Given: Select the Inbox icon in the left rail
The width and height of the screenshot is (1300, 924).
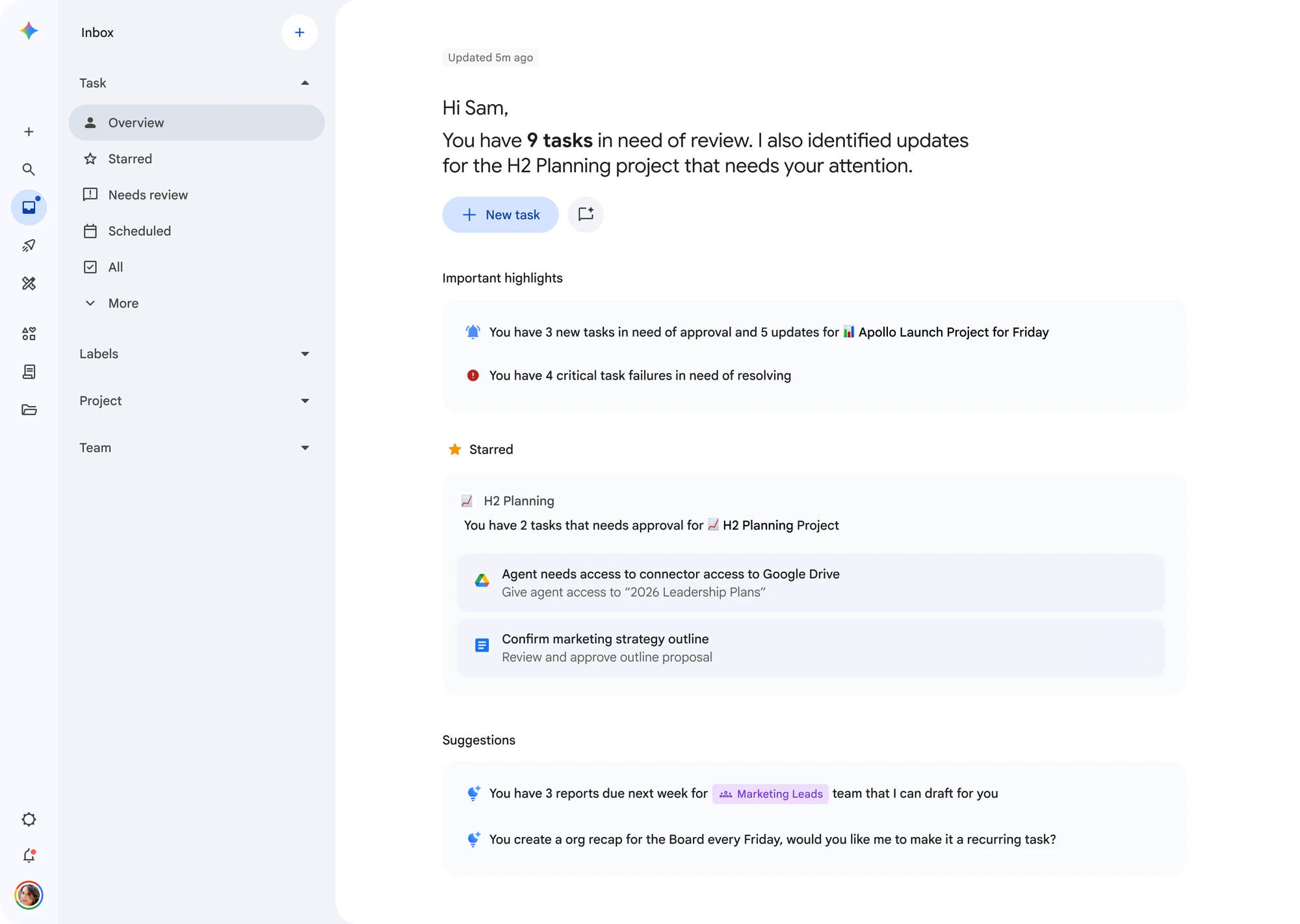Looking at the screenshot, I should (29, 207).
